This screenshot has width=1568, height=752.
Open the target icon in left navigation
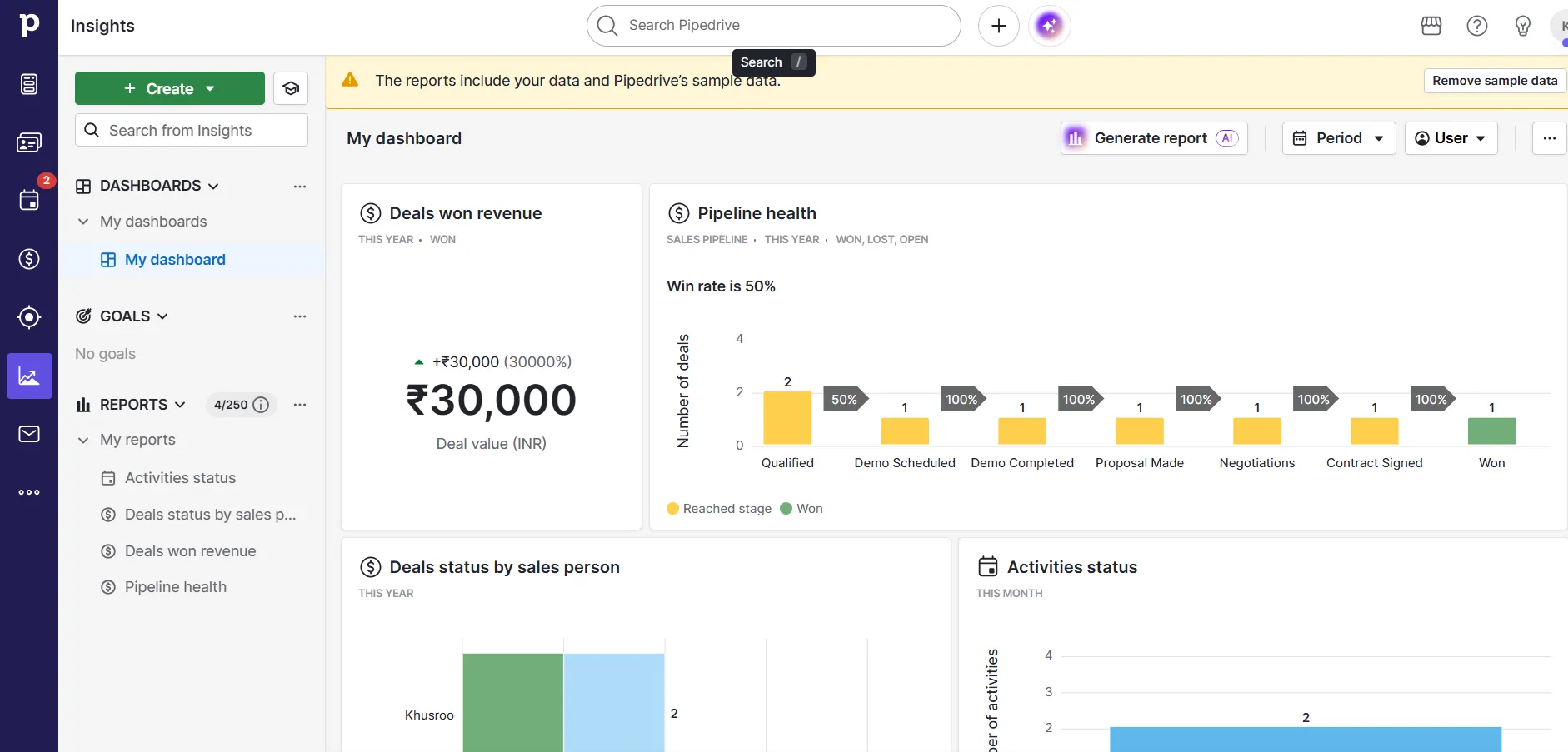click(29, 317)
